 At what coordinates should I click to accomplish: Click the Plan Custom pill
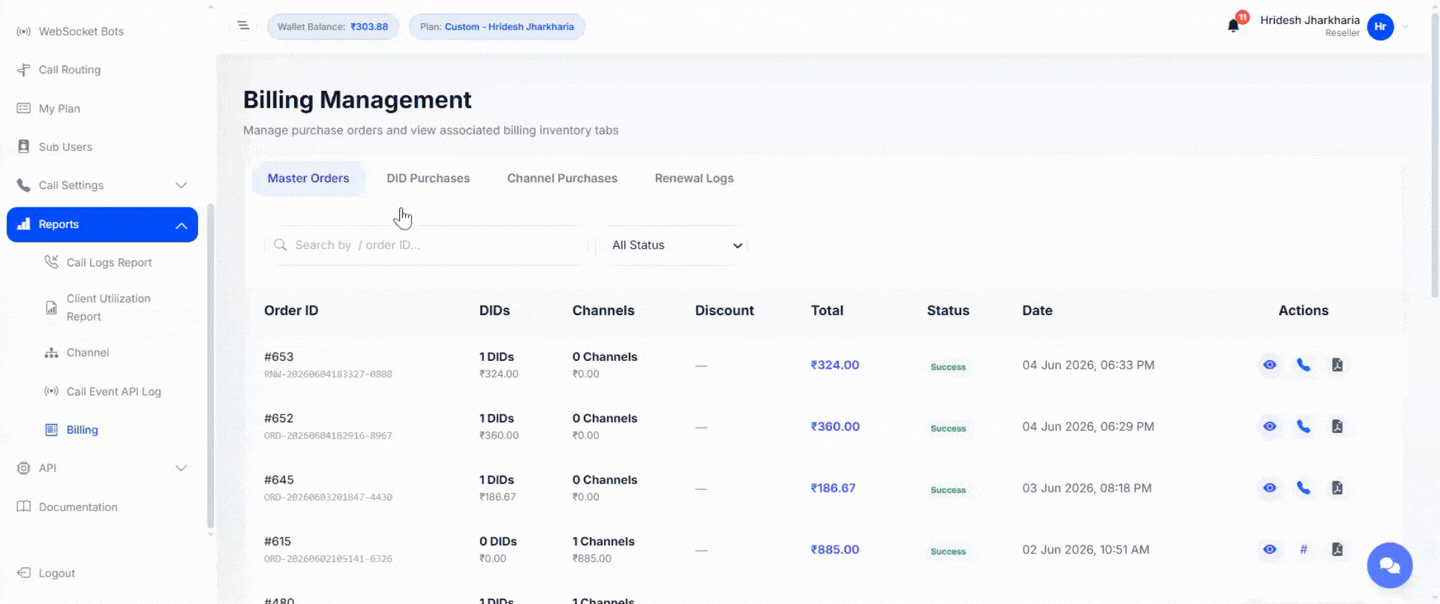pos(497,27)
